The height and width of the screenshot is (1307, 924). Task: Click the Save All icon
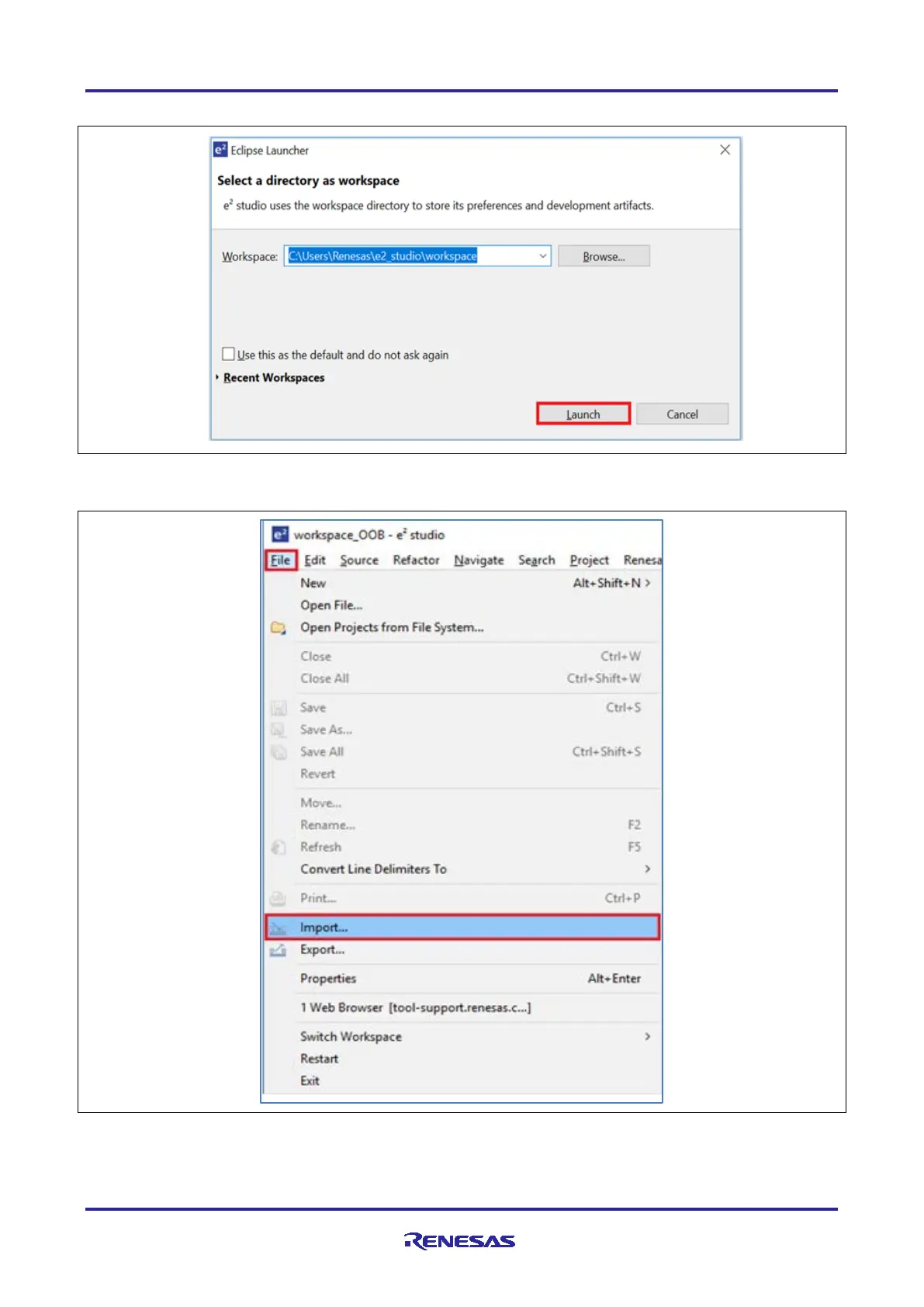coord(278,751)
